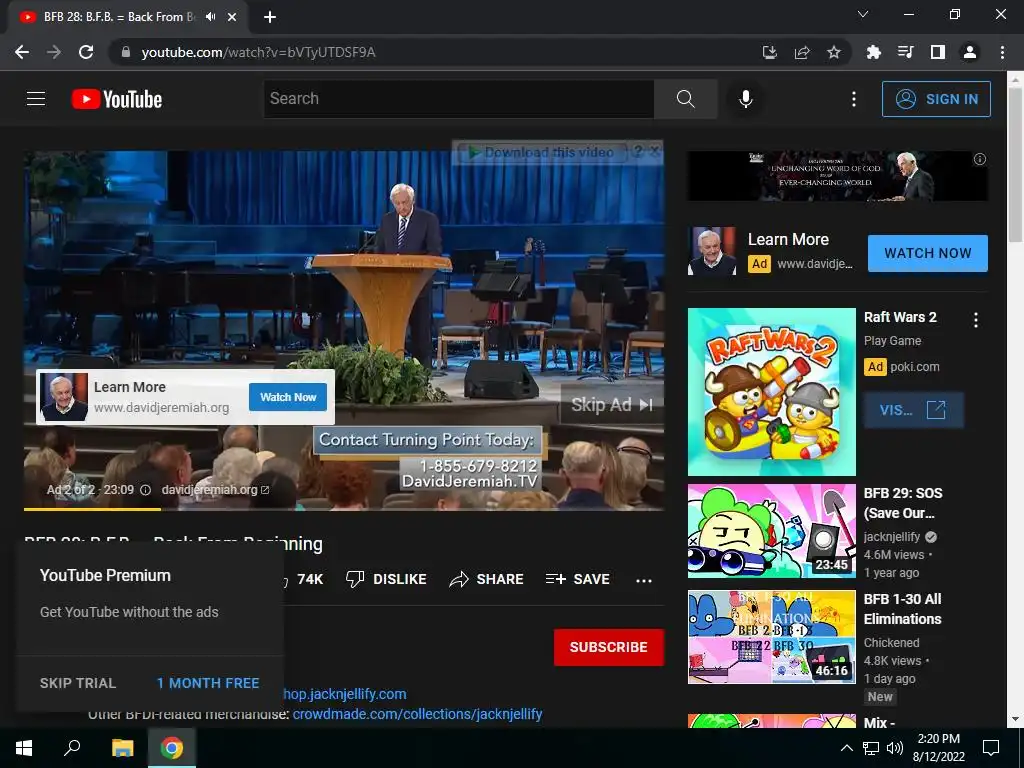Viewport: 1024px width, 768px height.
Task: Click ad info icon next to 23:09
Action: point(146,490)
